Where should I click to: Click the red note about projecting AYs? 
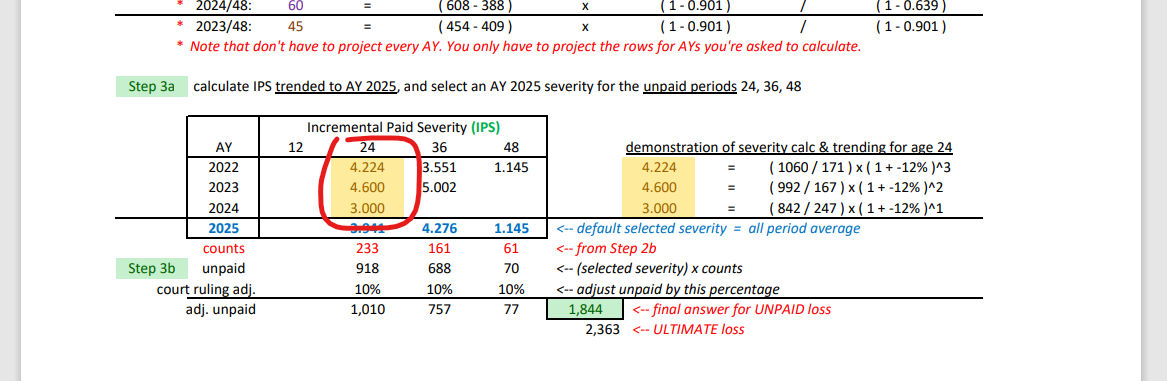click(525, 46)
